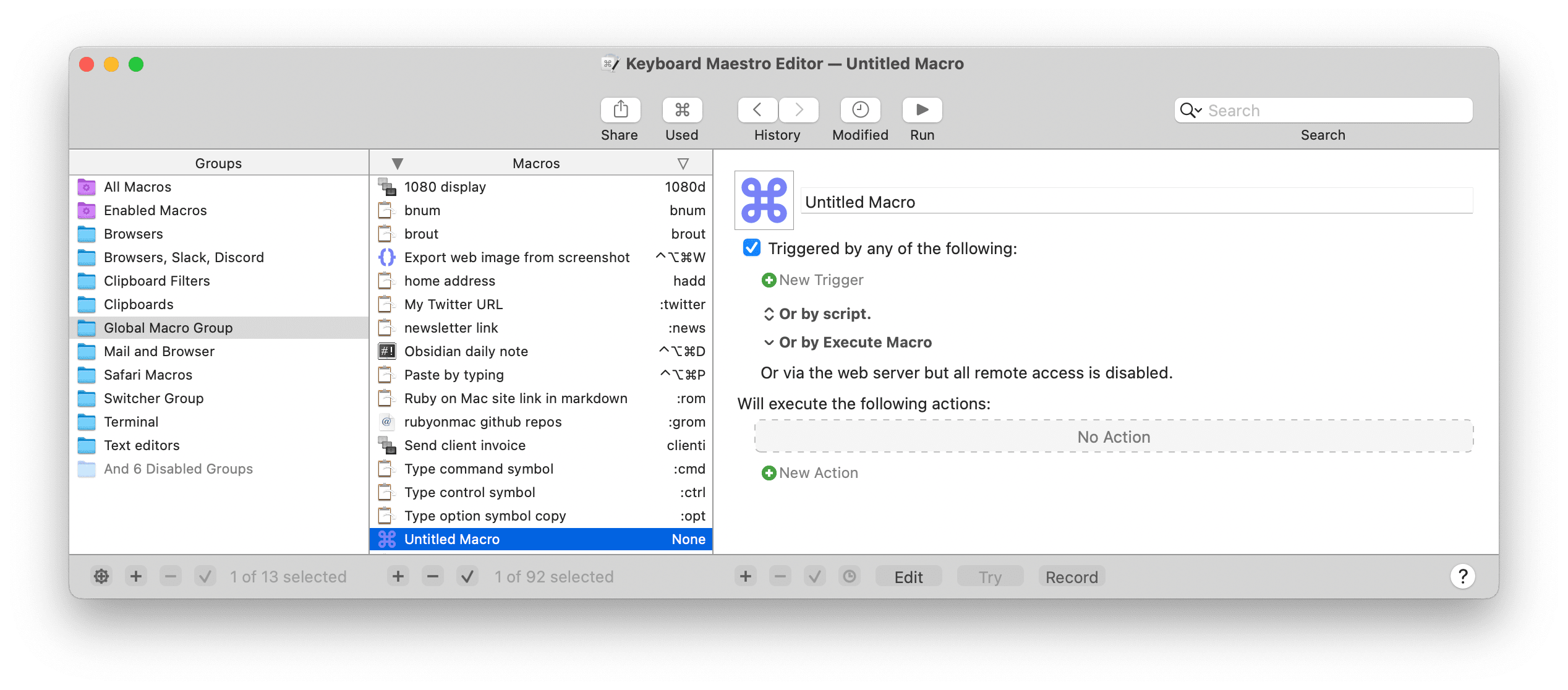The height and width of the screenshot is (690, 1568).
Task: Select the Safari Macros group
Action: [x=219, y=375]
